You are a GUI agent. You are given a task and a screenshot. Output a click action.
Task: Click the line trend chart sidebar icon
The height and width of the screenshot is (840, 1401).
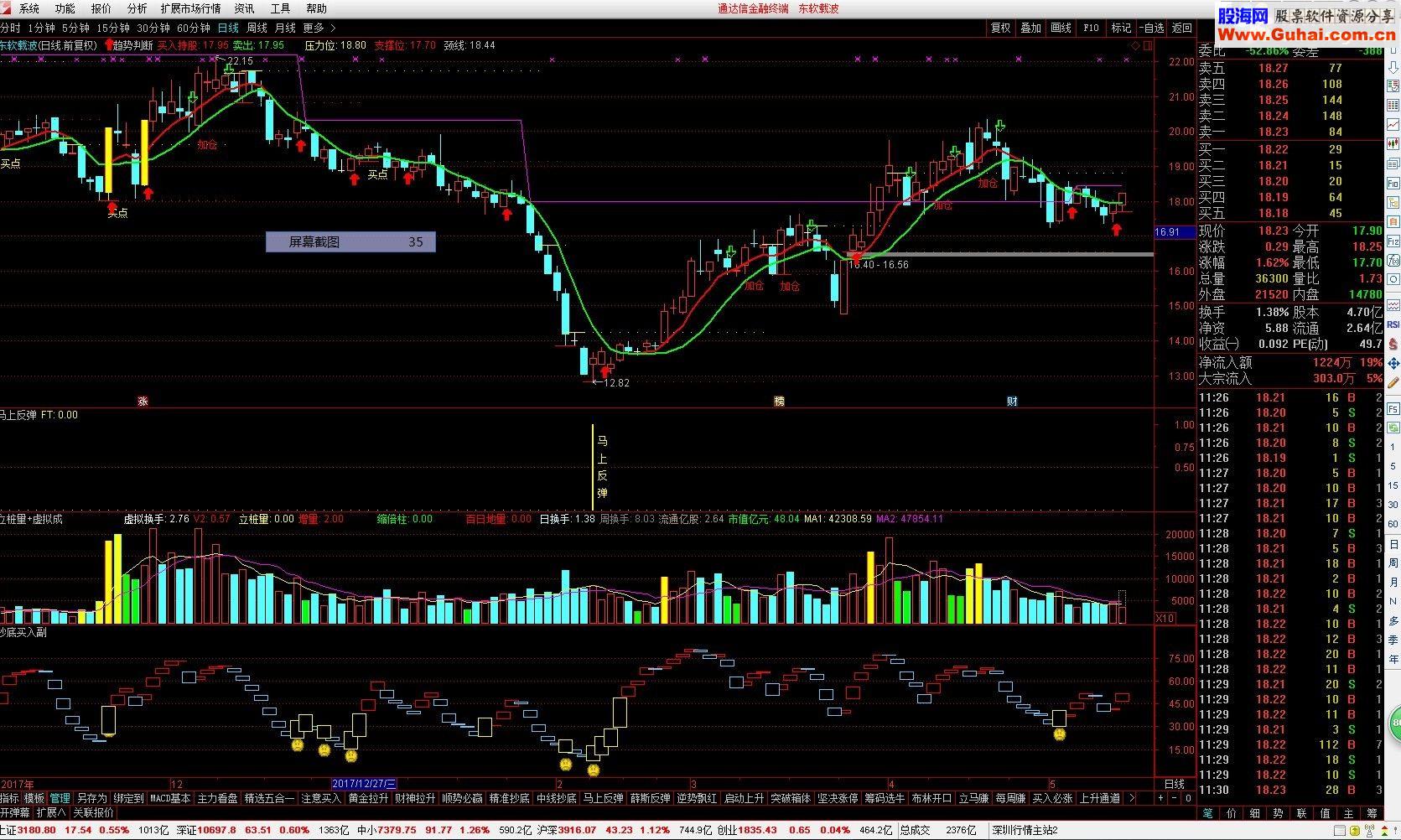pyautogui.click(x=1393, y=124)
